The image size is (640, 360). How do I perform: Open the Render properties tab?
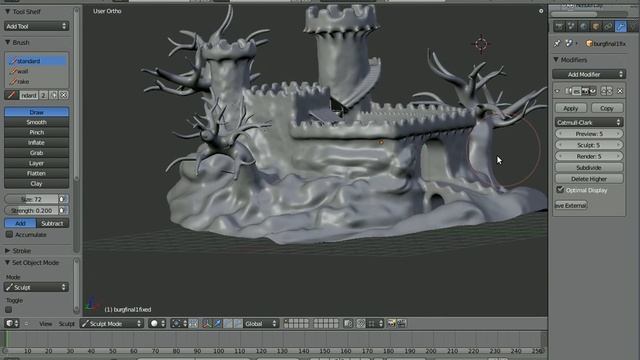click(x=559, y=27)
